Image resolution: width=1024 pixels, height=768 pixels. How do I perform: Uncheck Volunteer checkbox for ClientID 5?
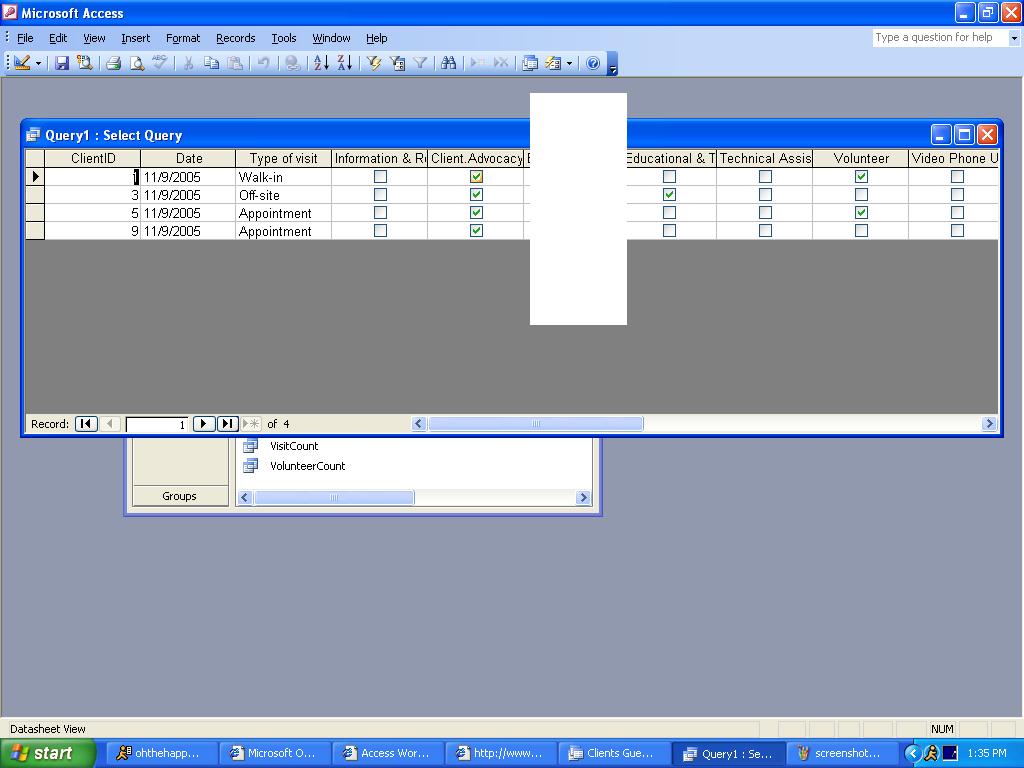coord(861,212)
